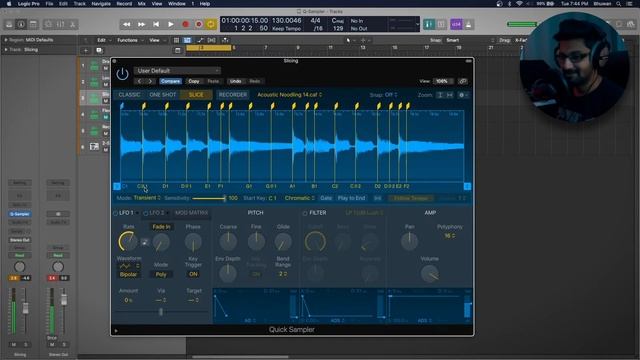640x360 pixels.
Task: Go to beginning with transport button
Action: (156, 24)
